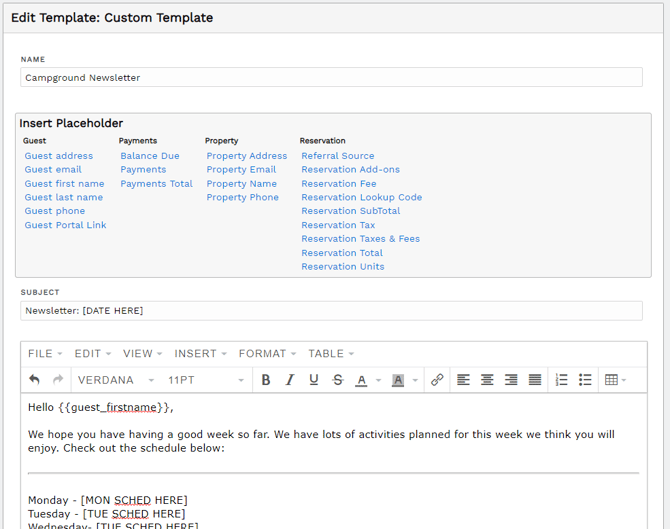Viewport: 670px width, 529px height.
Task: Insert the Reservation Lookup Code placeholder
Action: pyautogui.click(x=362, y=197)
